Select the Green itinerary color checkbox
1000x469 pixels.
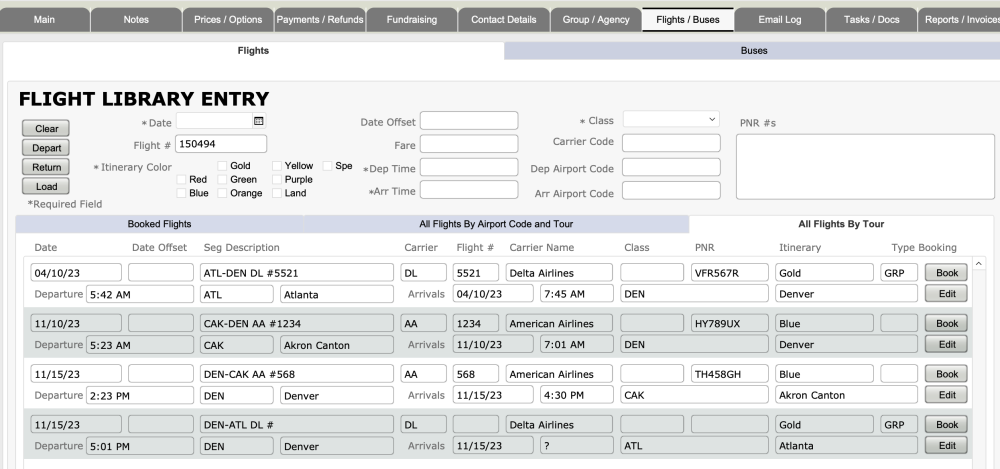(x=223, y=180)
